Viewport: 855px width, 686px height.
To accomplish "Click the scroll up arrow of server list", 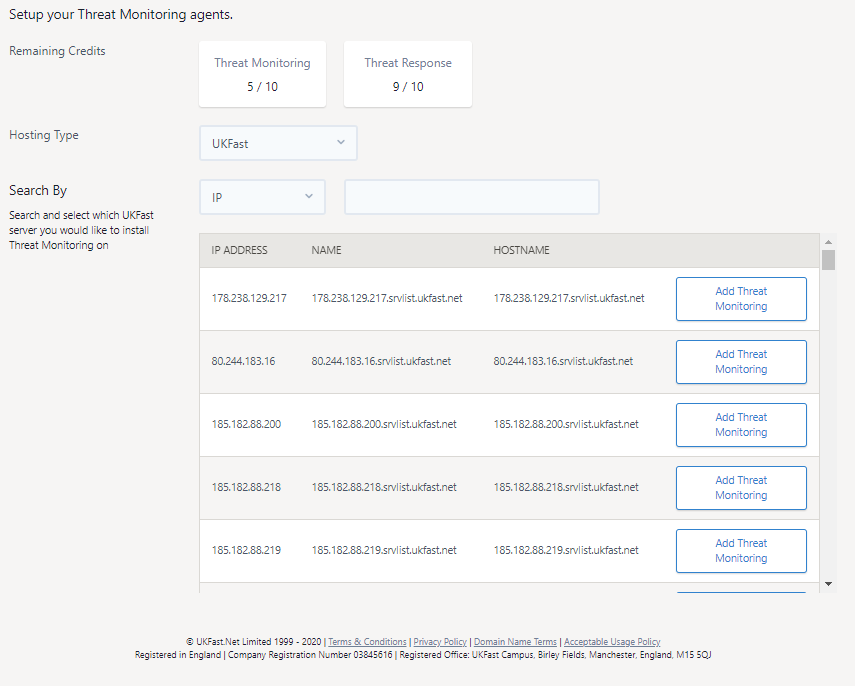I will coord(828,241).
